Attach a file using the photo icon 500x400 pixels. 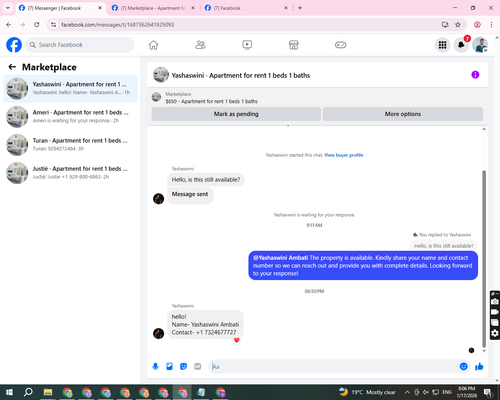point(169,367)
